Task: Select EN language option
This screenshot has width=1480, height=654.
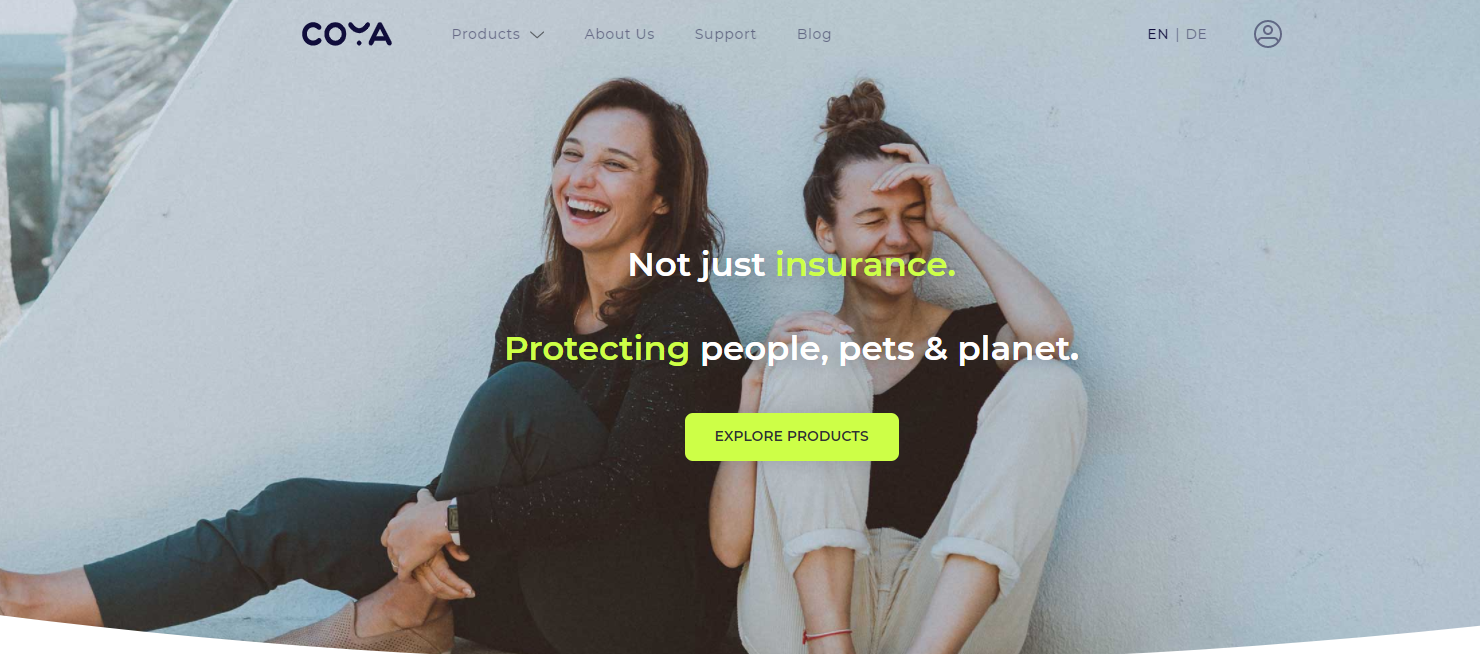Action: pos(1158,34)
